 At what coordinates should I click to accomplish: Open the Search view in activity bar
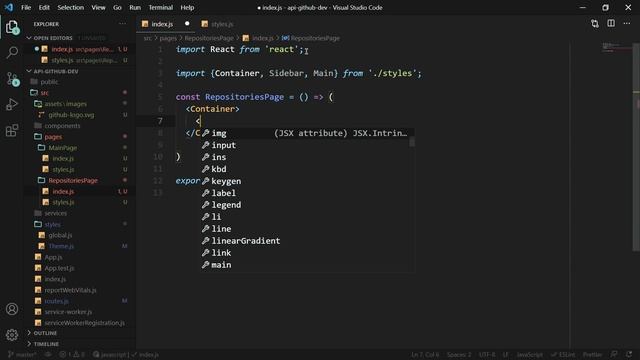click(12, 52)
